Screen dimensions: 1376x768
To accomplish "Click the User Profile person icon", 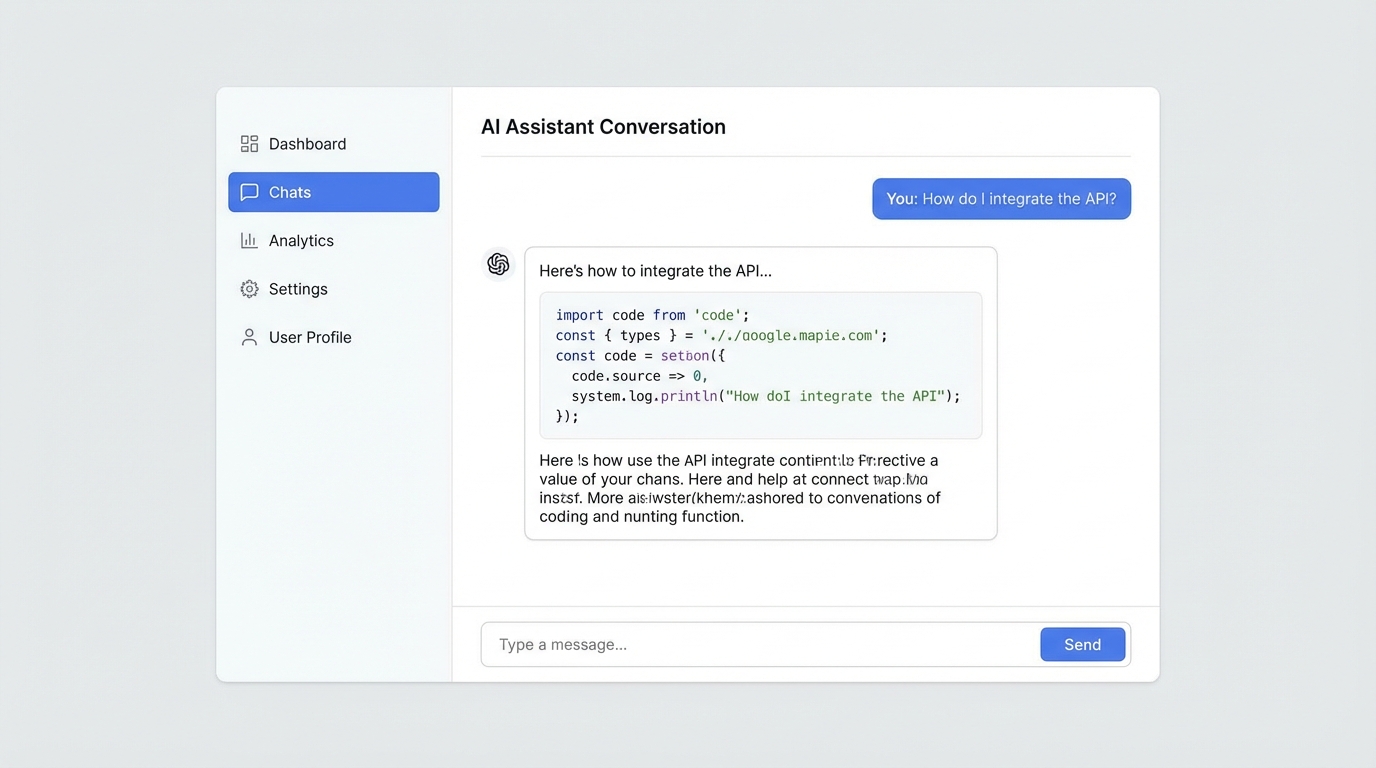I will tap(249, 338).
